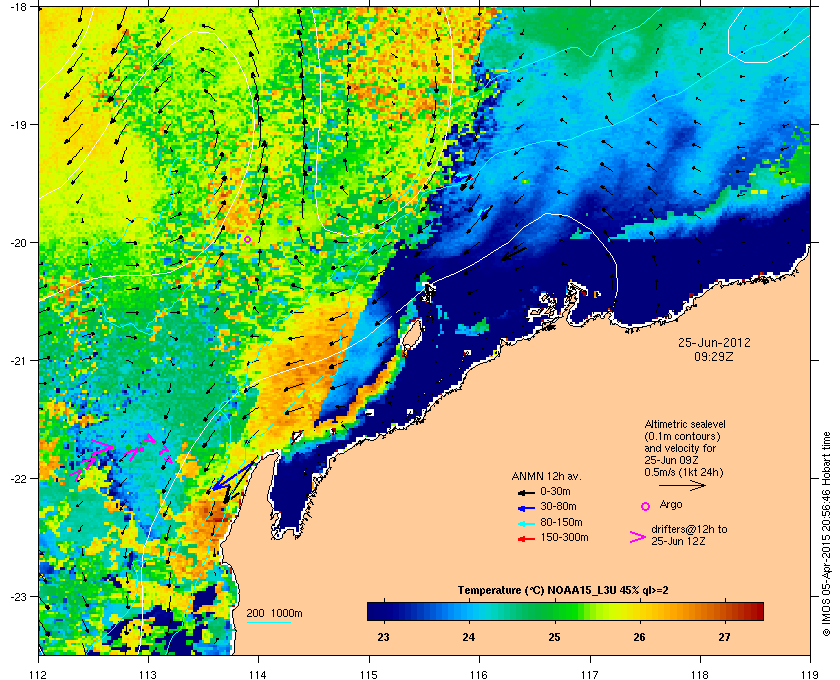Click the colorbar tick label 24

tap(469, 638)
